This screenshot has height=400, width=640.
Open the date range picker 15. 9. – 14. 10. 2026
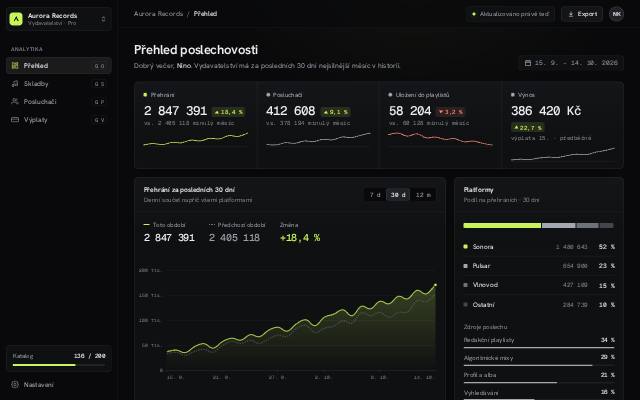click(x=571, y=63)
